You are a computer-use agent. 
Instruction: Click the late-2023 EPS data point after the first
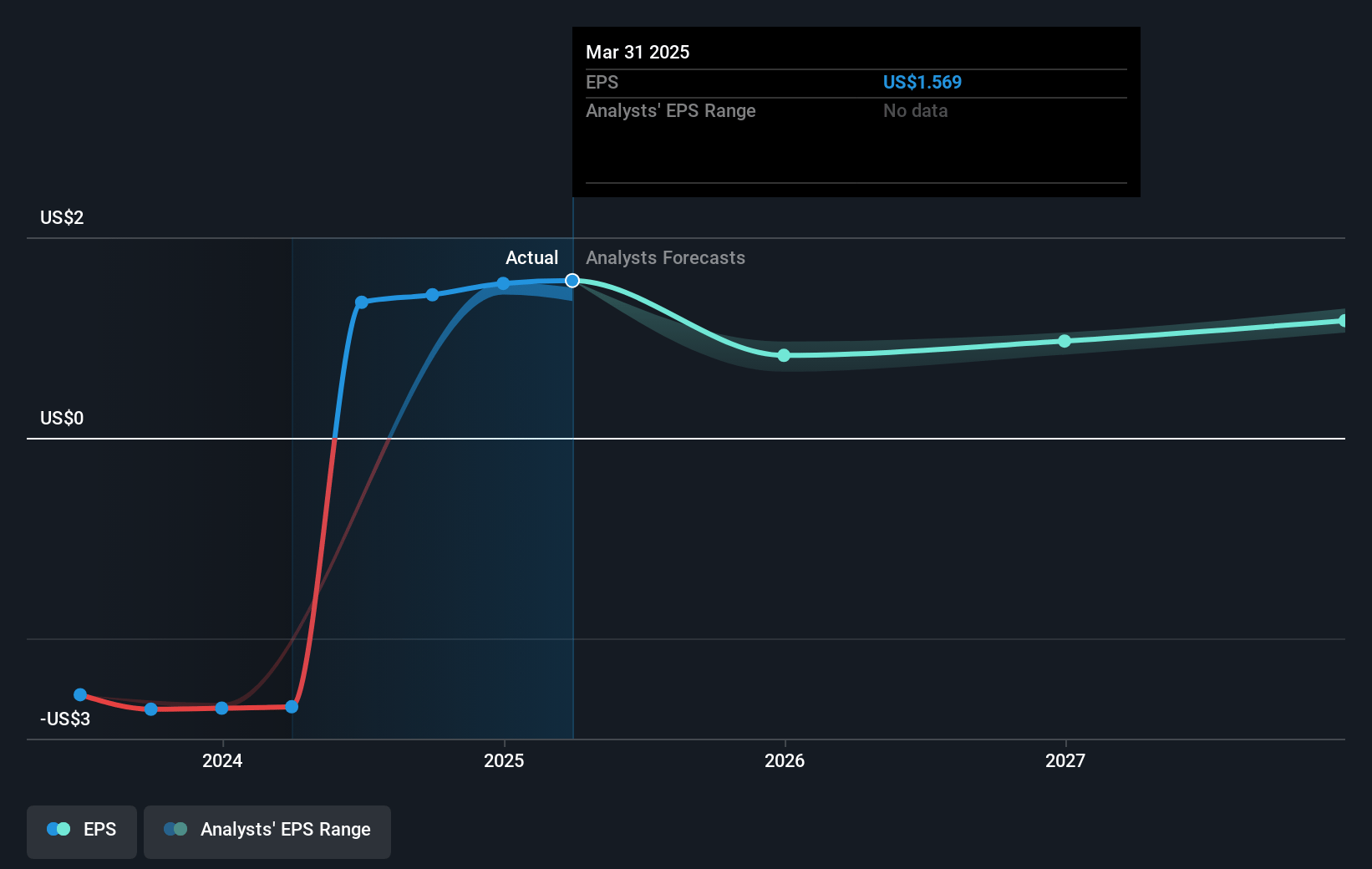(x=150, y=709)
